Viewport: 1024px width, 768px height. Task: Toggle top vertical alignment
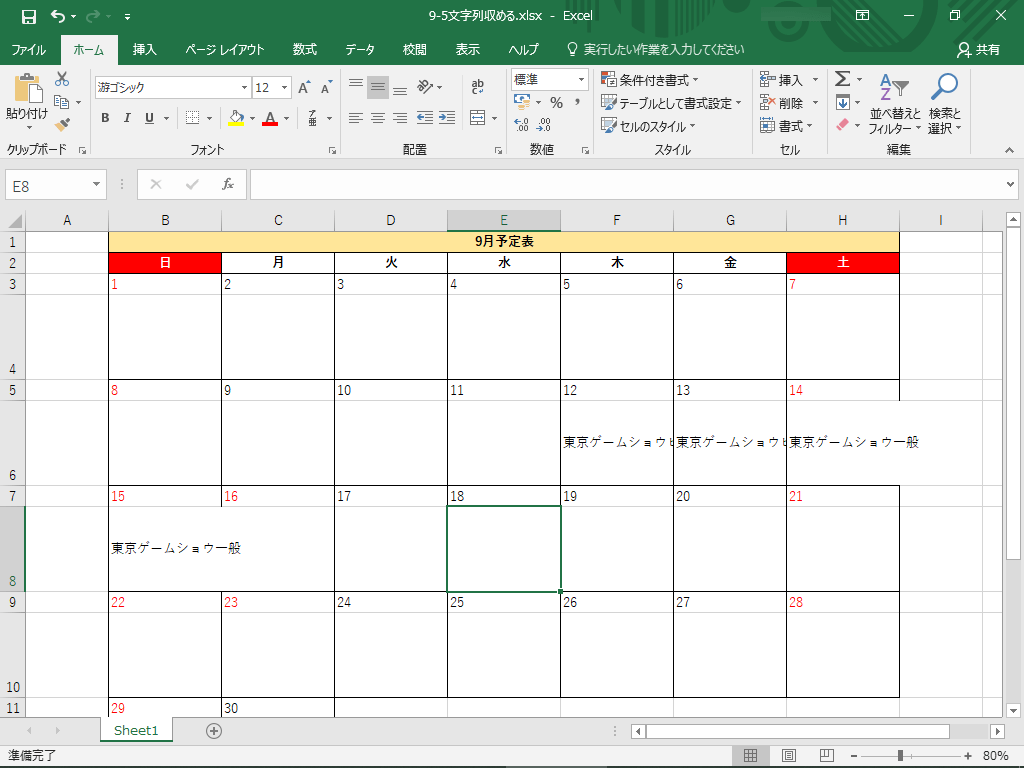point(356,86)
